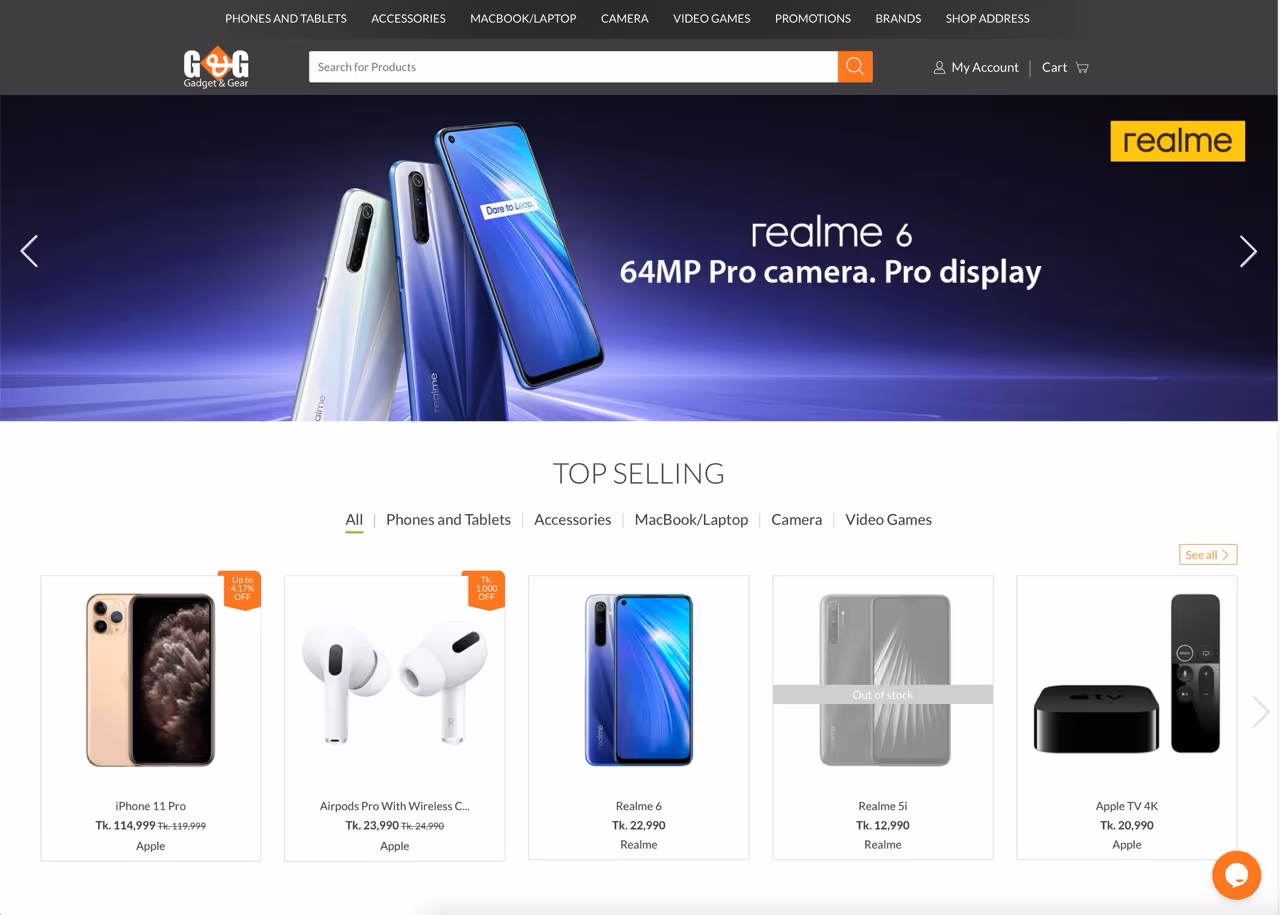Select the MacBook/Laptop top selling tab
Image resolution: width=1280 pixels, height=915 pixels.
pyautogui.click(x=691, y=519)
